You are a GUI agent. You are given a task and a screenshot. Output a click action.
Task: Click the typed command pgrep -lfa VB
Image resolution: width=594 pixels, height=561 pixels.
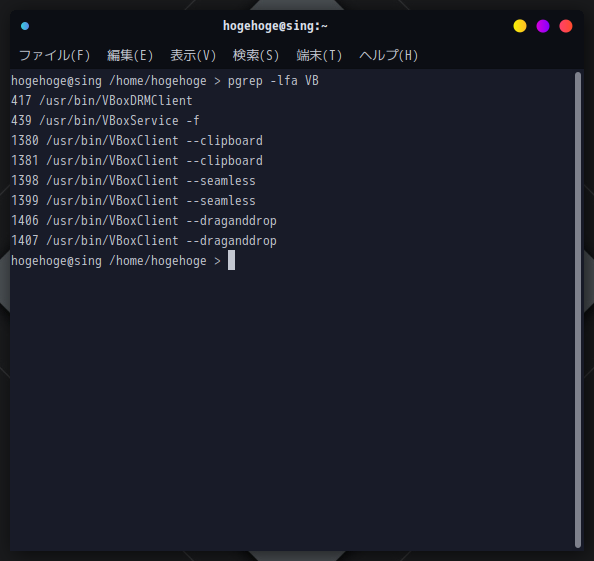273,81
